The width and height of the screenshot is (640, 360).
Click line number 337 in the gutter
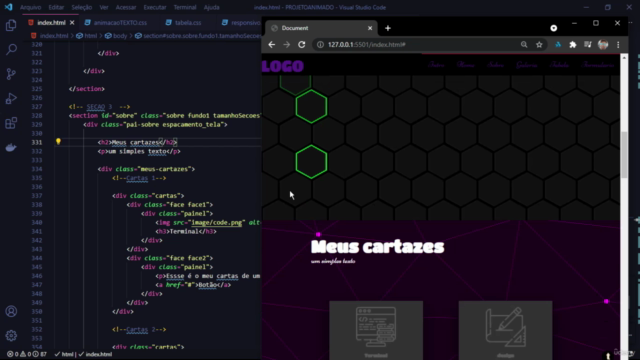point(37,196)
